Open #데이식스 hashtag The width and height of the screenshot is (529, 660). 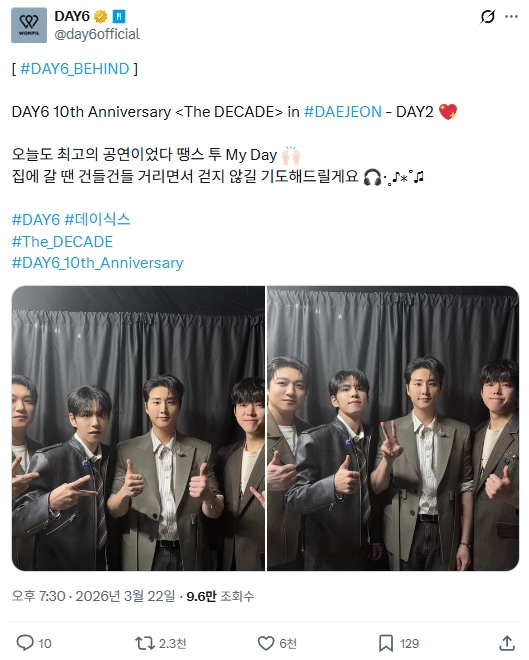coord(97,219)
